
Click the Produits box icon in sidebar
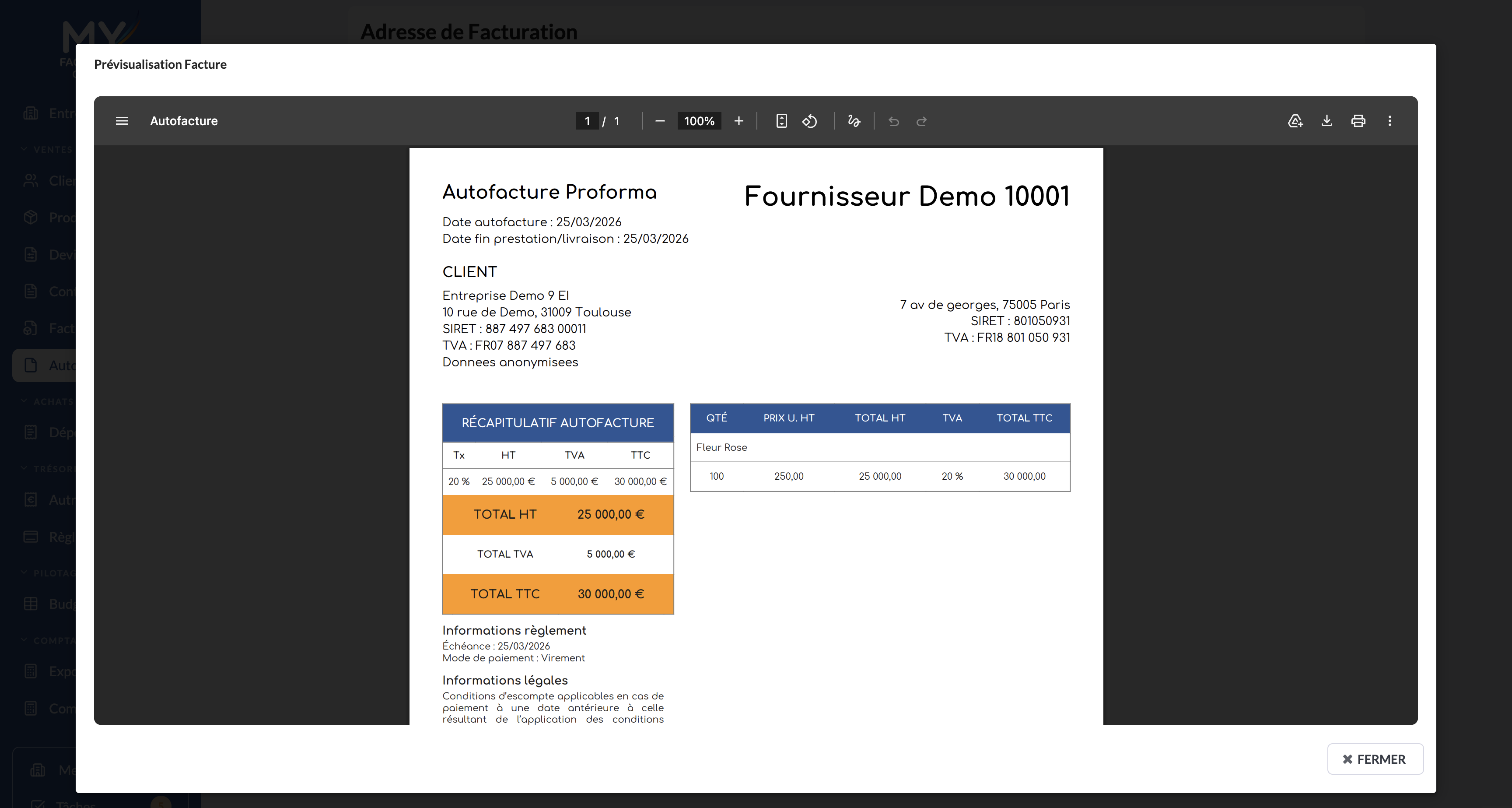[x=31, y=218]
